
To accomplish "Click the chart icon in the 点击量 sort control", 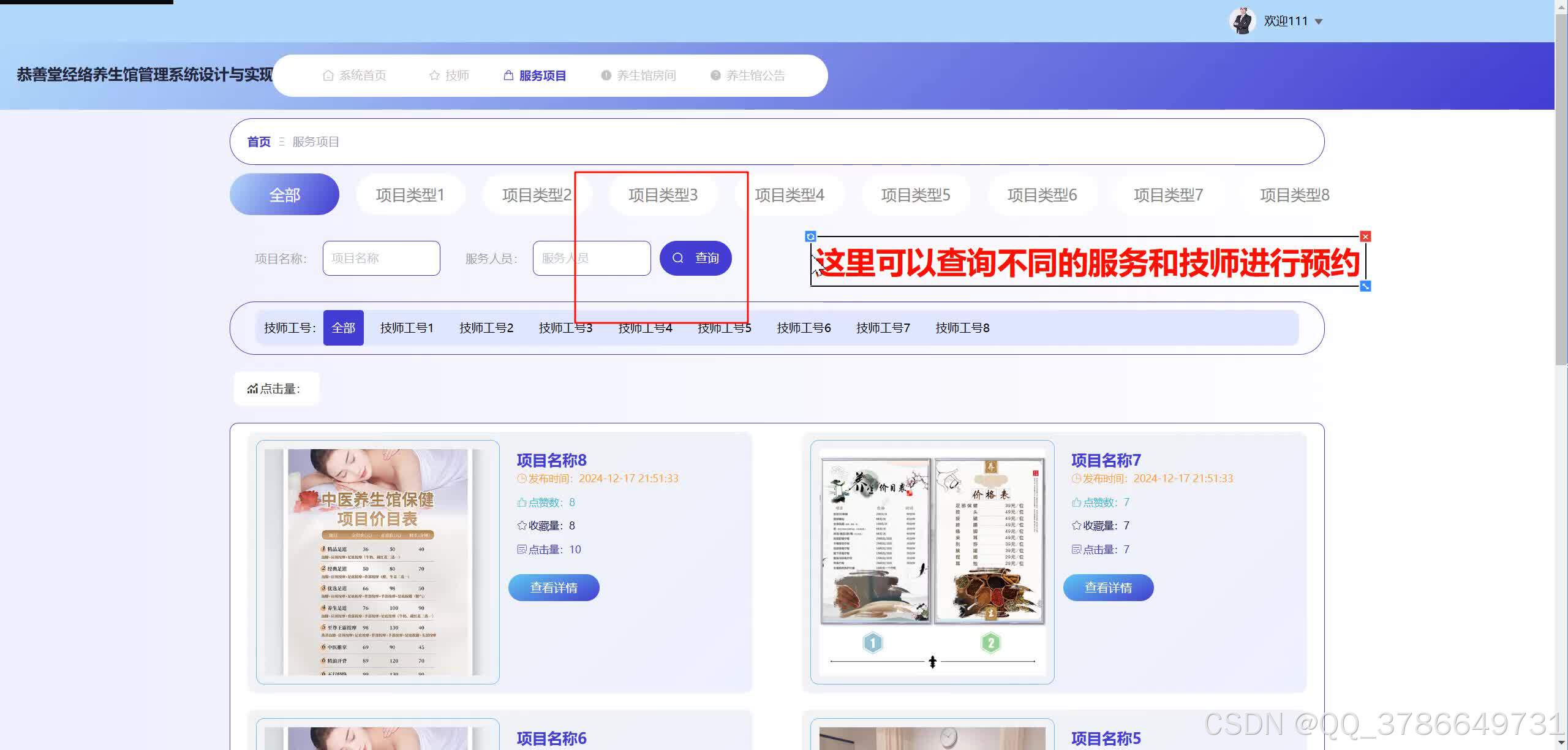I will point(254,387).
